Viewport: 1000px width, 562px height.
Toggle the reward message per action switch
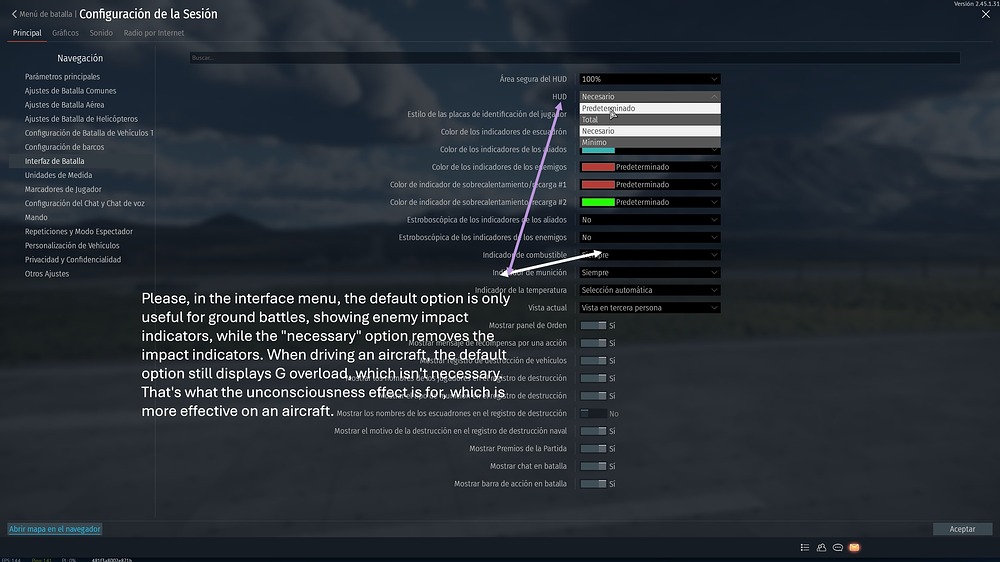point(593,343)
